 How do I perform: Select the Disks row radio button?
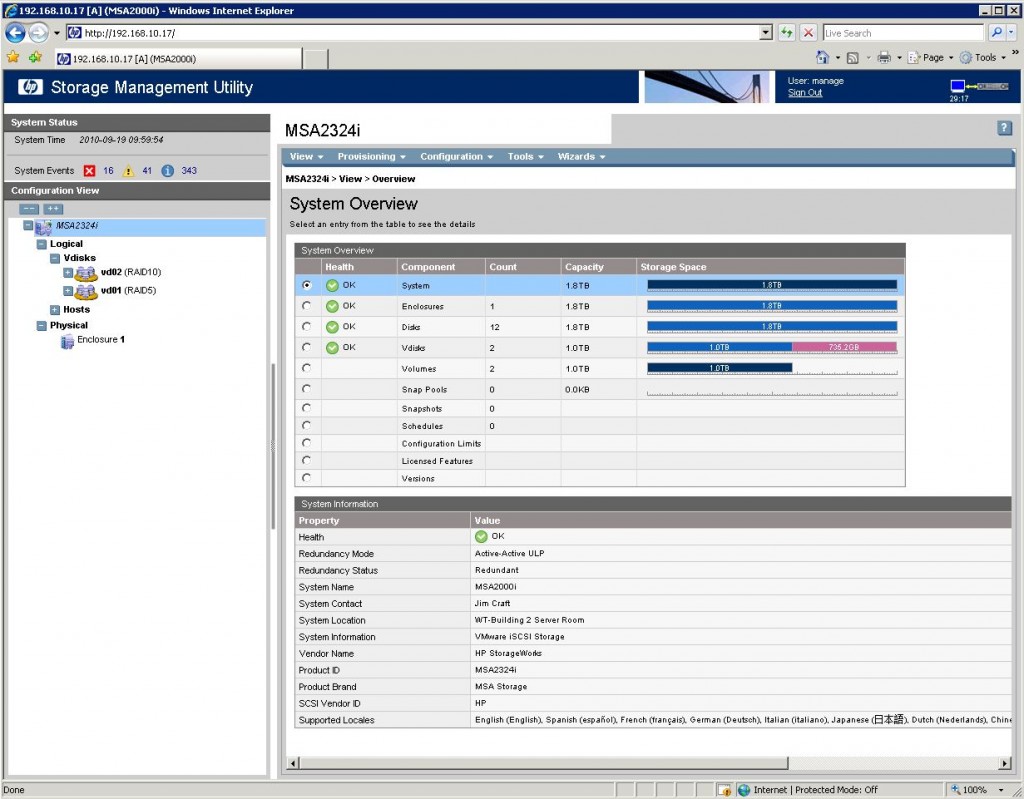click(x=306, y=327)
